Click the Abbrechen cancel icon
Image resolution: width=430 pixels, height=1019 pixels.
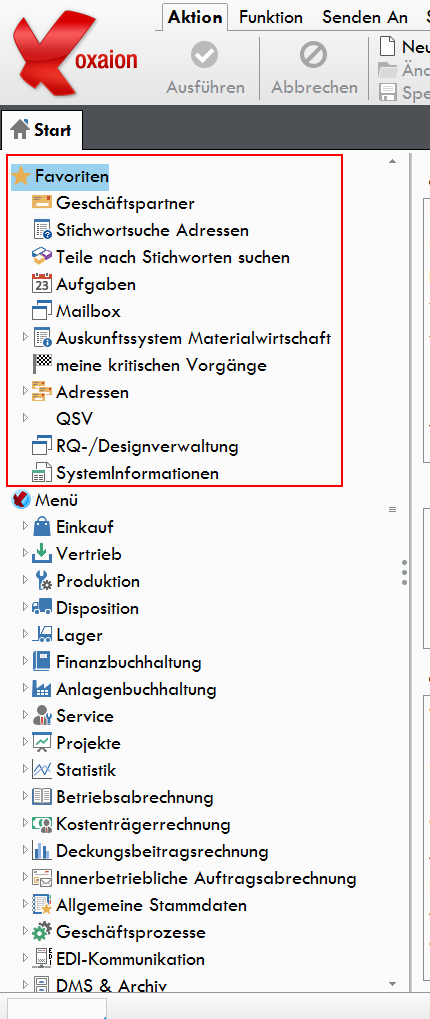pyautogui.click(x=313, y=56)
